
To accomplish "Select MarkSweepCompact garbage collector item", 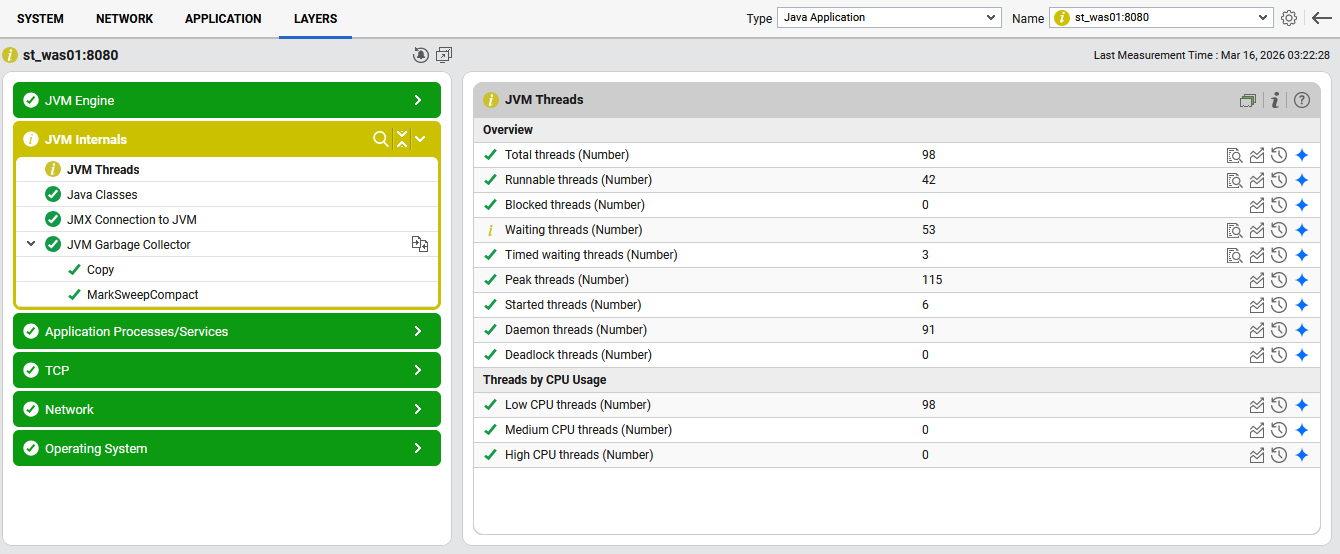I will pyautogui.click(x=142, y=295).
